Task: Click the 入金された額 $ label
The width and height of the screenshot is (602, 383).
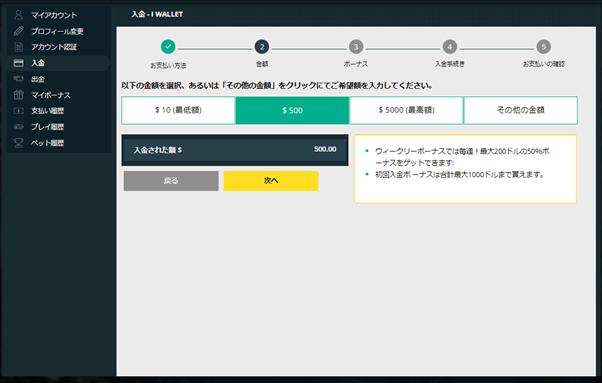Action: pyautogui.click(x=158, y=150)
